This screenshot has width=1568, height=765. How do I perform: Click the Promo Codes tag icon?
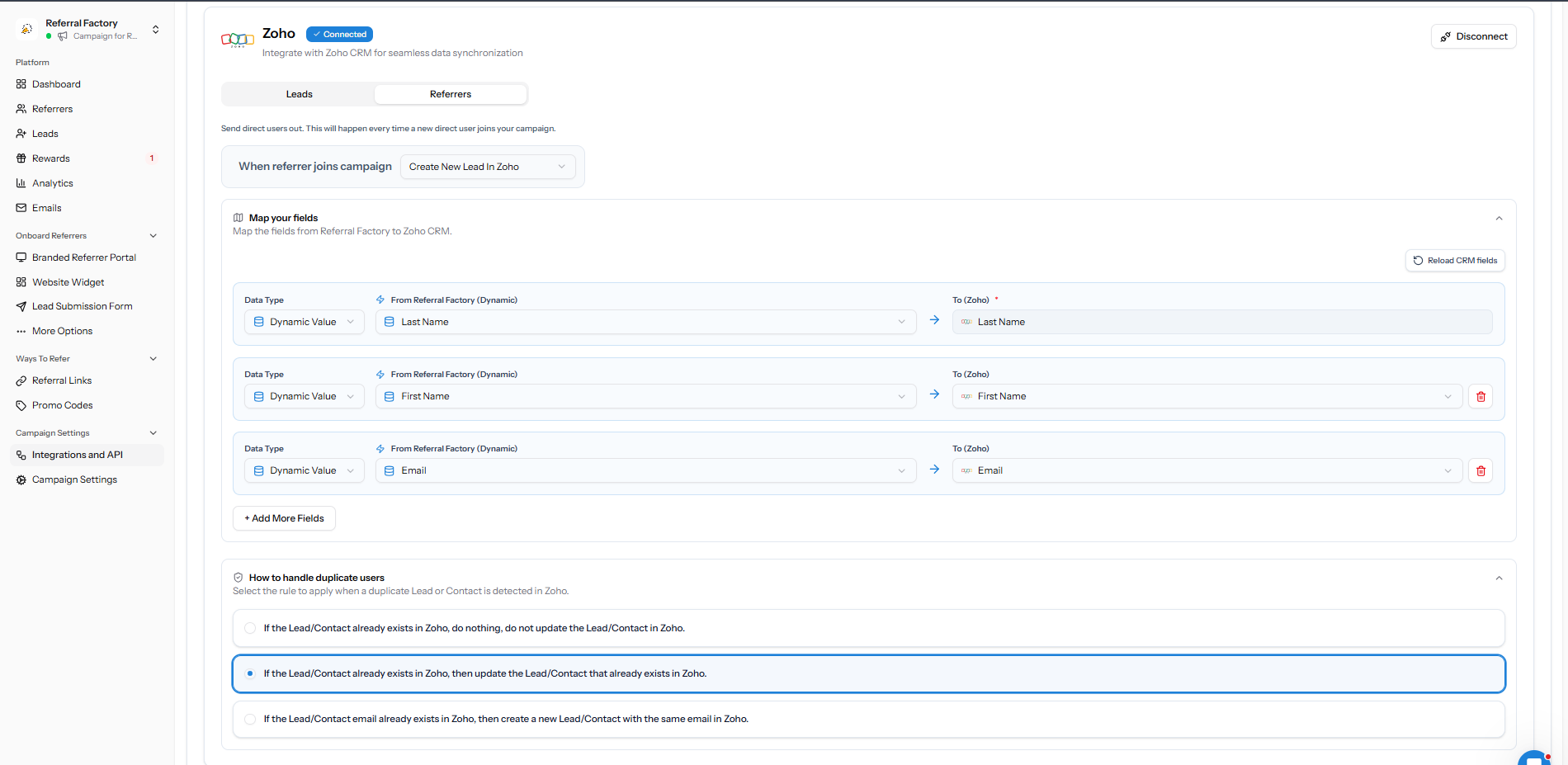pos(21,405)
